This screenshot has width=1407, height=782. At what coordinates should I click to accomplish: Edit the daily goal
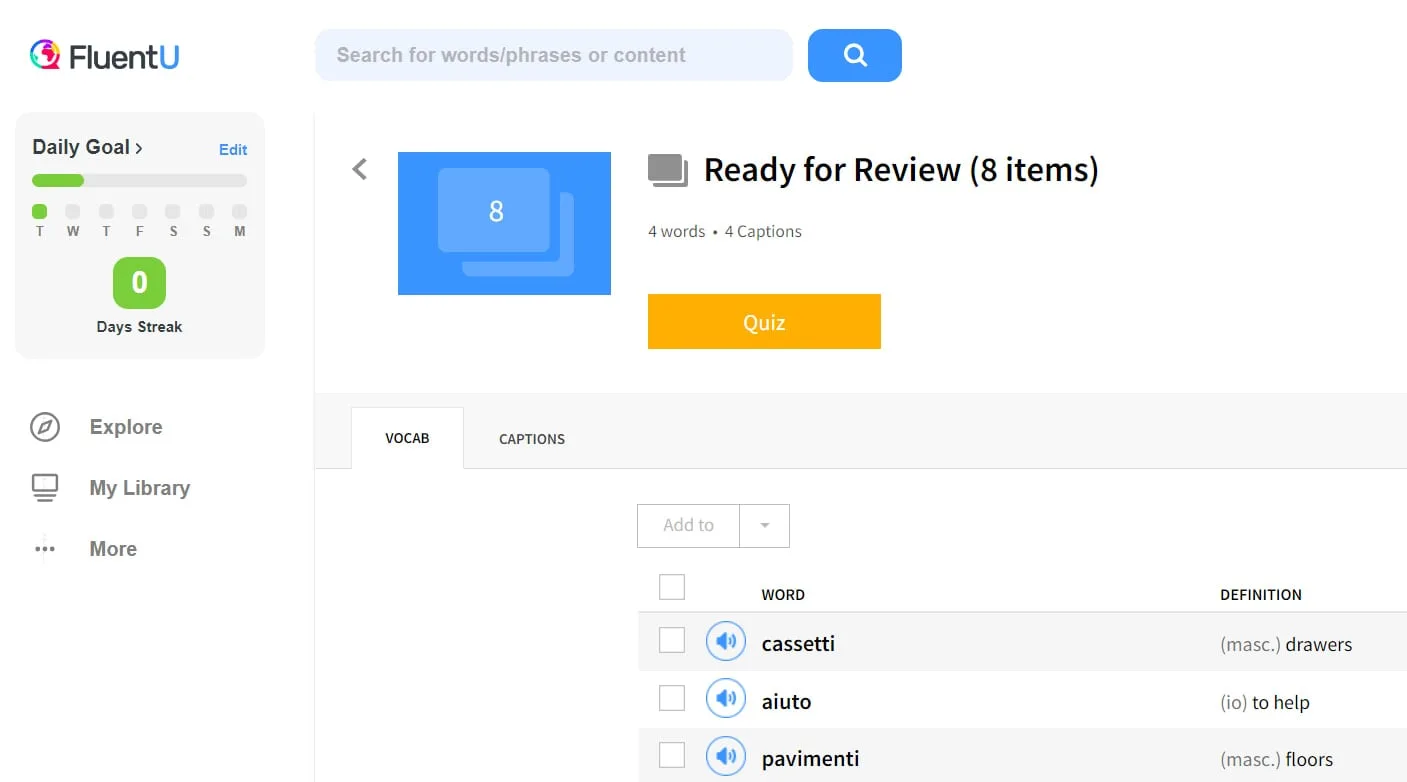tap(233, 150)
